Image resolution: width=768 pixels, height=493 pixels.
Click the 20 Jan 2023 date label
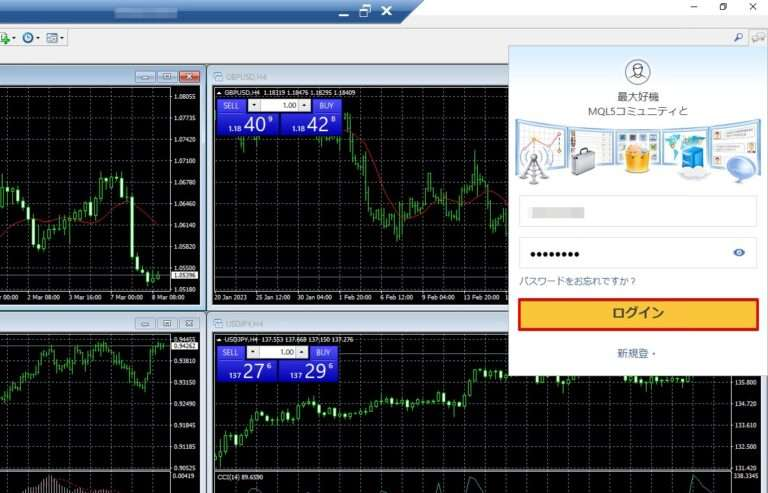coord(231,297)
